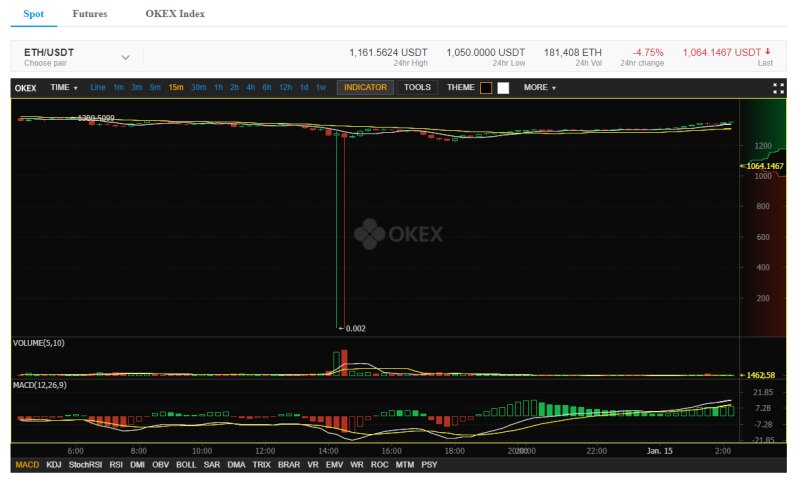Activate the TRIX indicator

[x=262, y=465]
